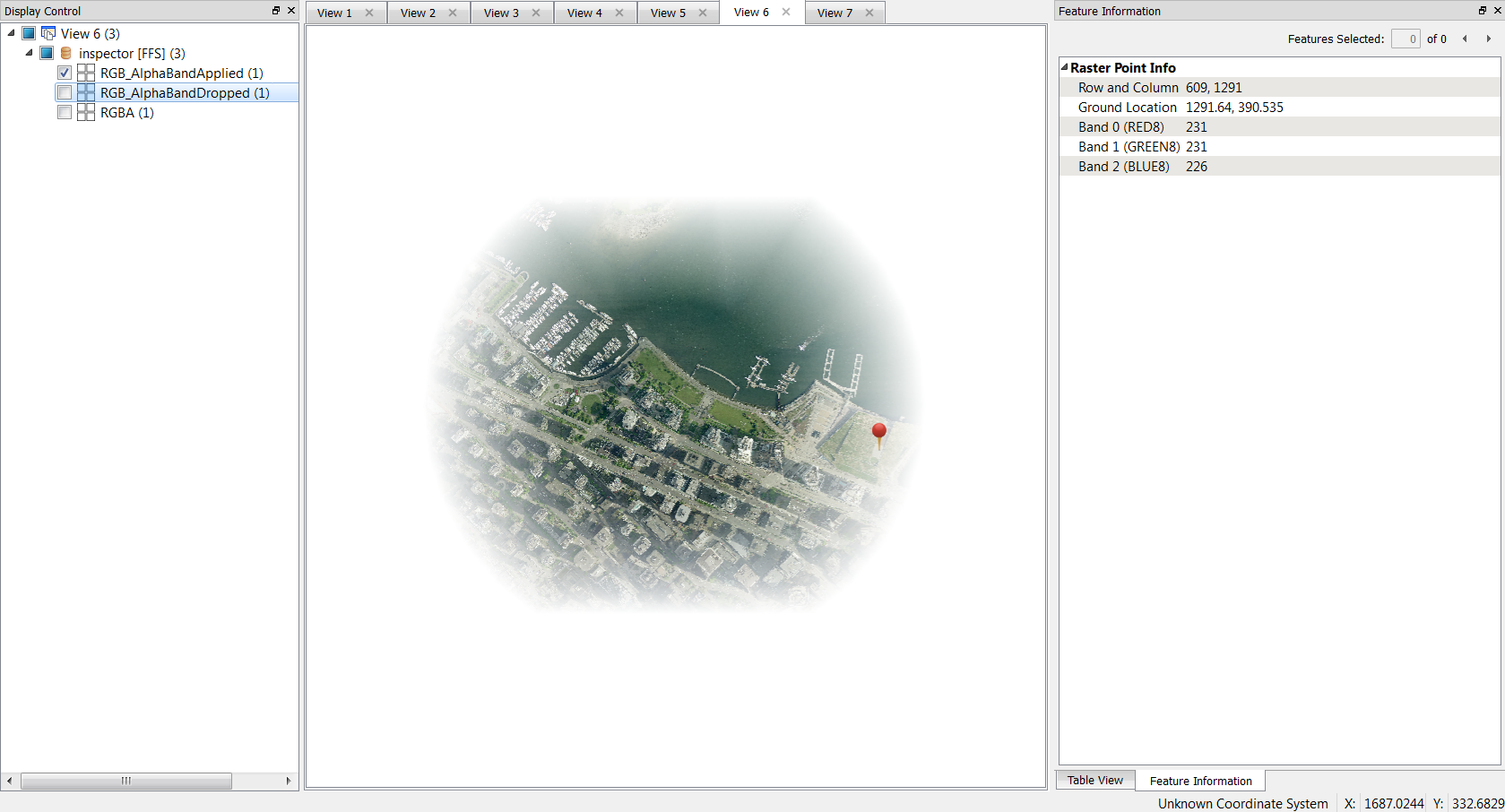Screen dimensions: 1505x812
Task: Click the View 6 view icon
Action: coord(48,33)
